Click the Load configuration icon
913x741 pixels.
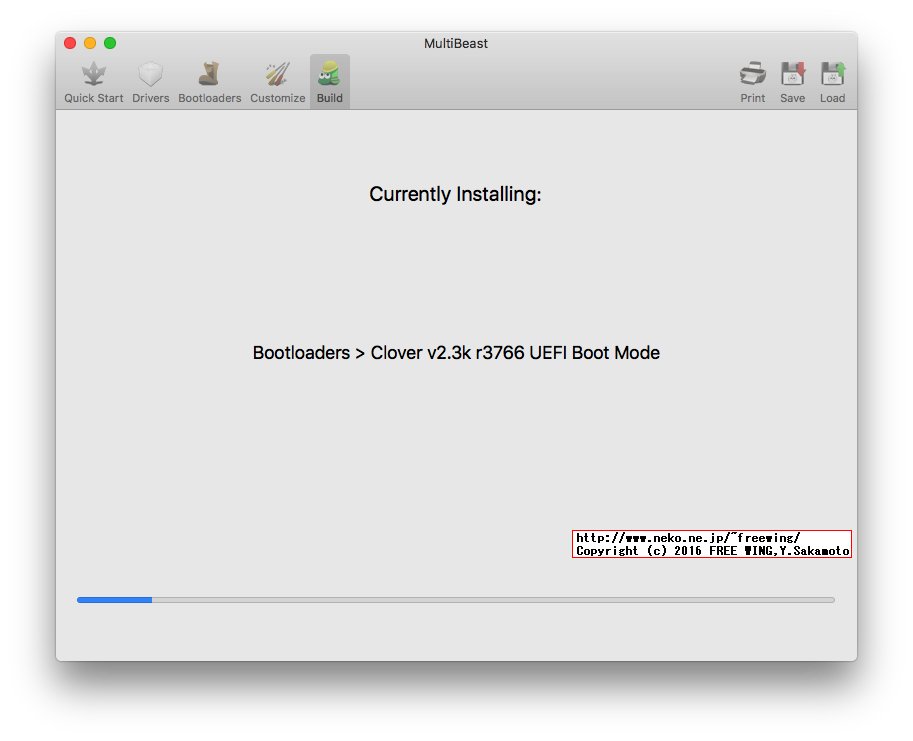pos(833,74)
